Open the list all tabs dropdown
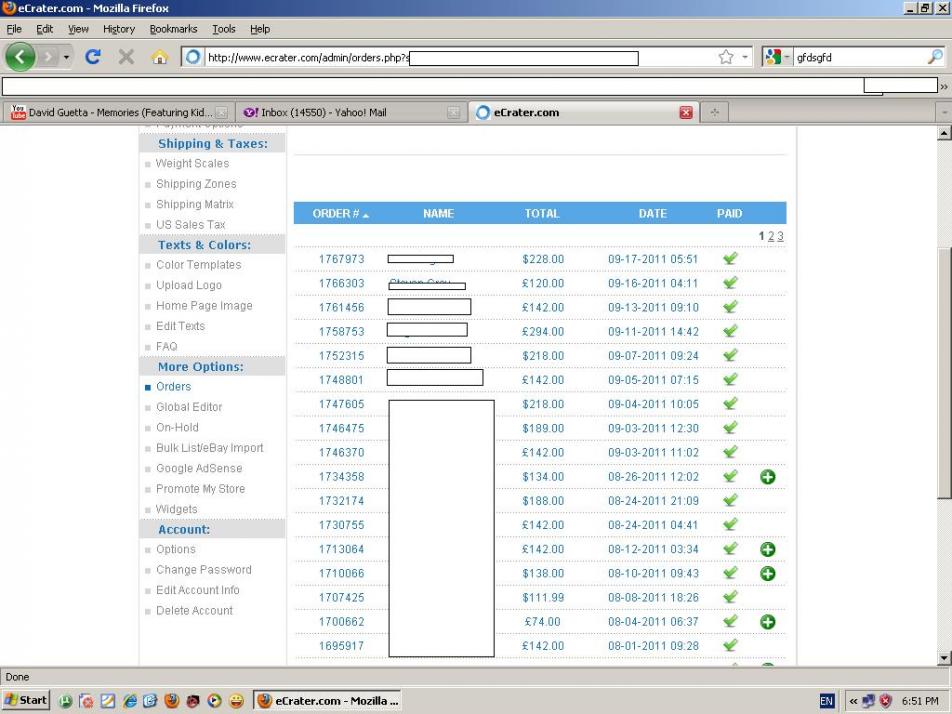 (x=942, y=113)
